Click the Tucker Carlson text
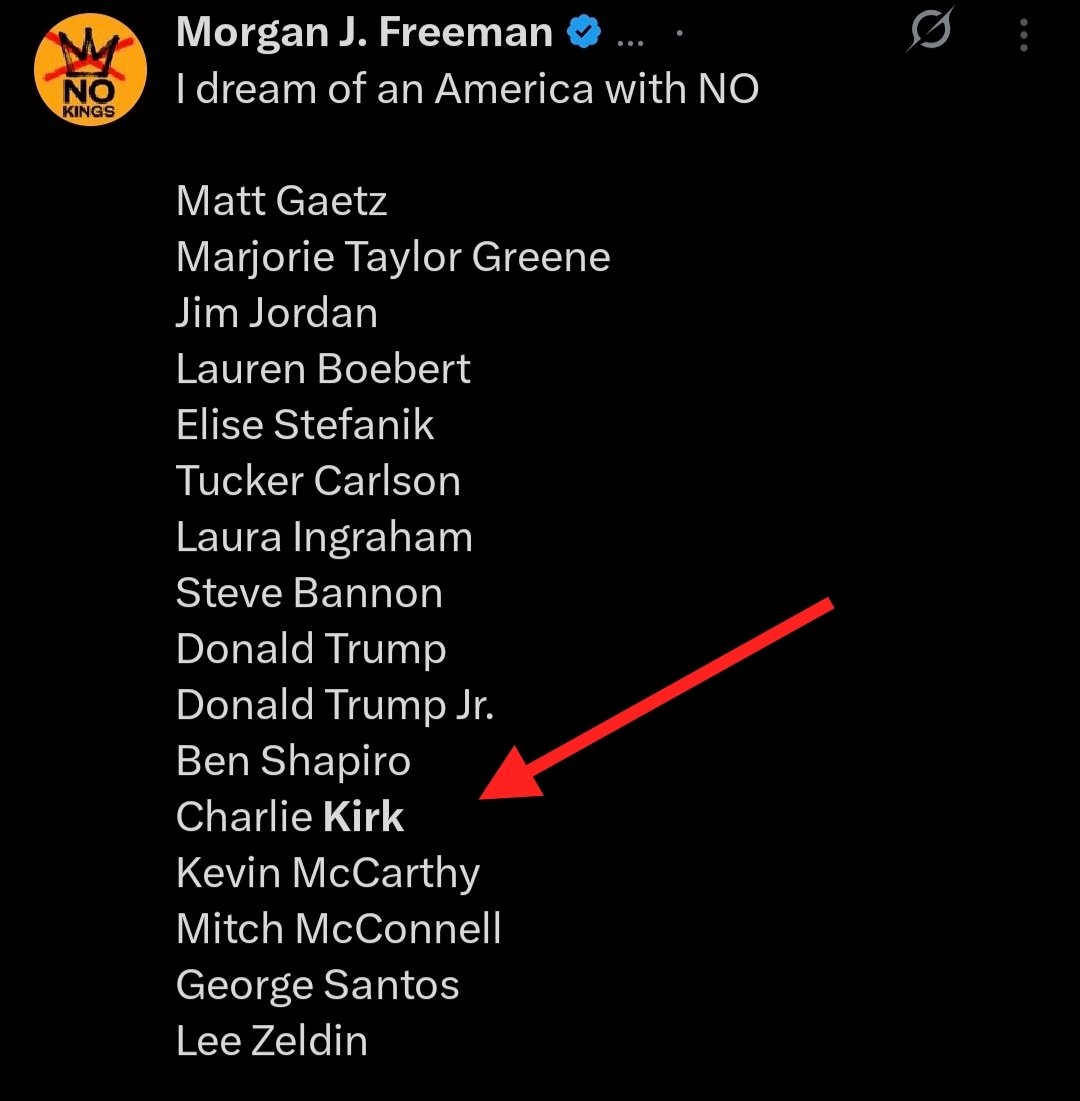This screenshot has height=1101, width=1080. [x=318, y=481]
